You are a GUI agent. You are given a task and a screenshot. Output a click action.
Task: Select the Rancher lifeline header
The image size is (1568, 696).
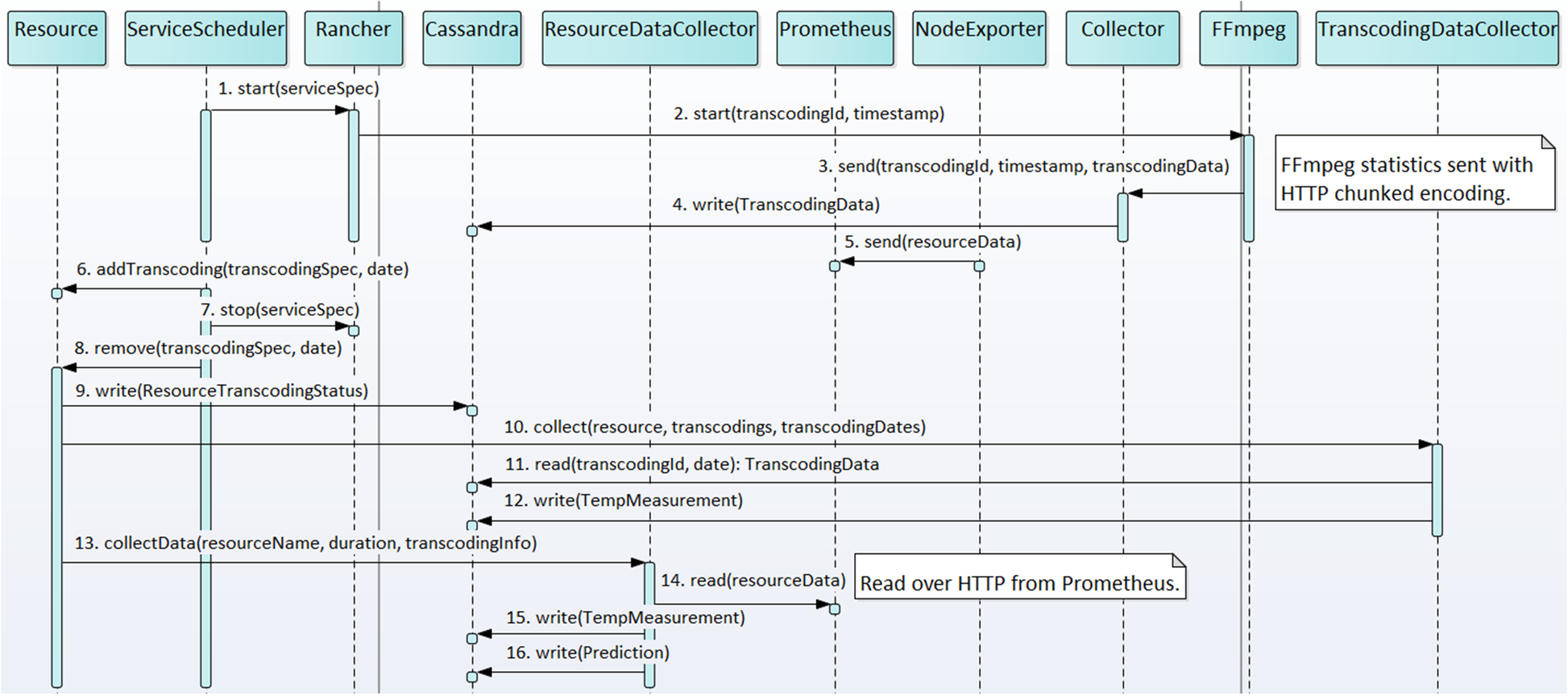pyautogui.click(x=354, y=38)
